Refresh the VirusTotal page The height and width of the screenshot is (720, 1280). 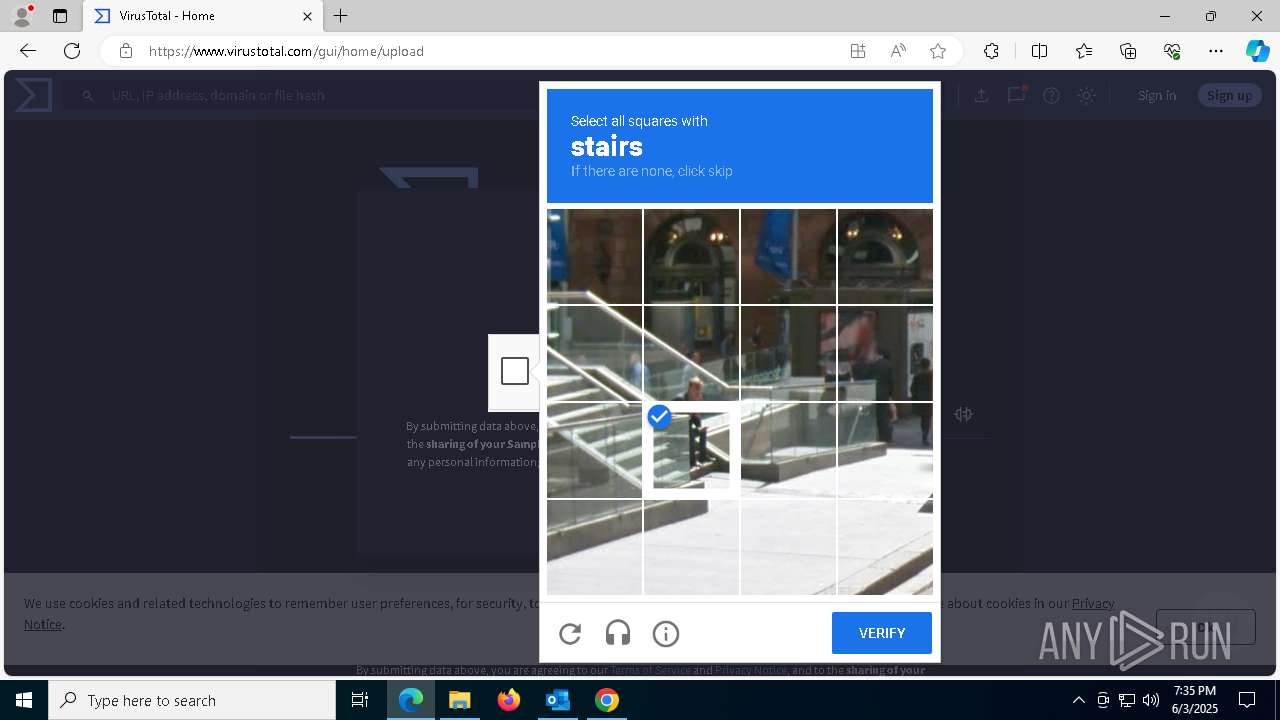[72, 51]
